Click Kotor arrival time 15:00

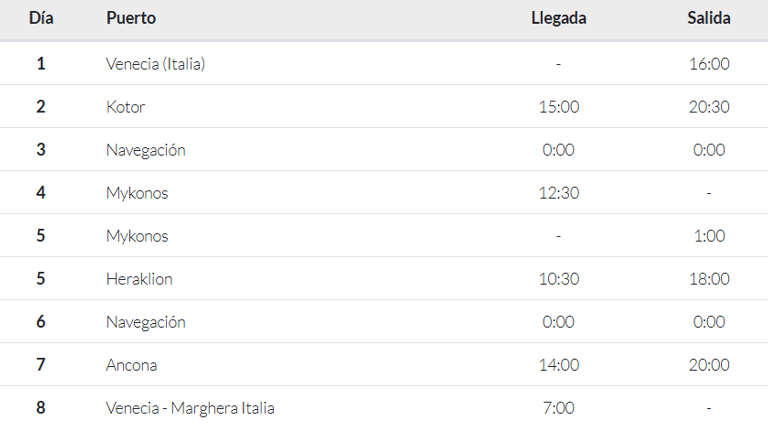pyautogui.click(x=559, y=107)
